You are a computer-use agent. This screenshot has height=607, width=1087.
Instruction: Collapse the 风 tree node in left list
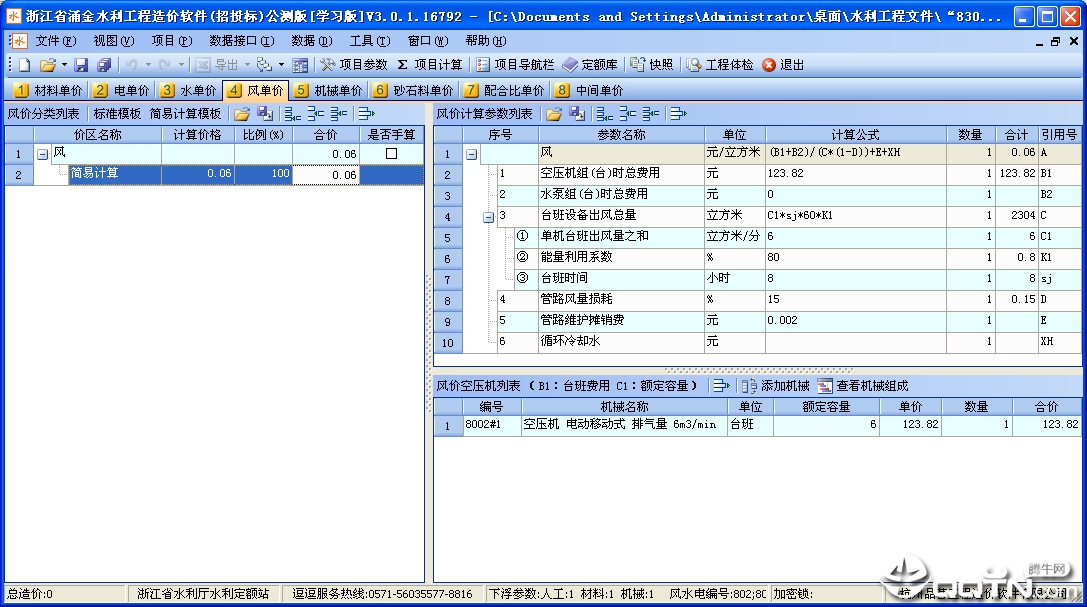(x=42, y=154)
